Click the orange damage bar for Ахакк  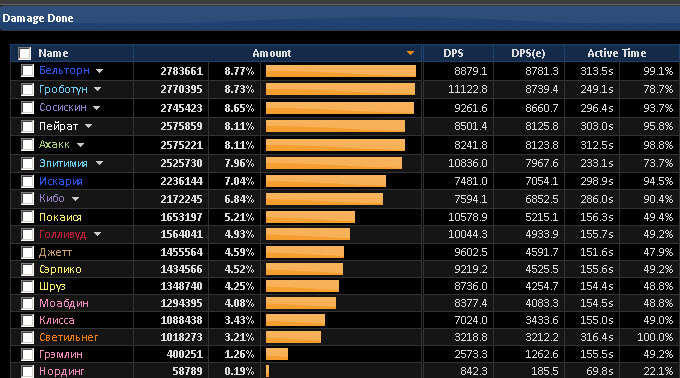click(x=335, y=145)
